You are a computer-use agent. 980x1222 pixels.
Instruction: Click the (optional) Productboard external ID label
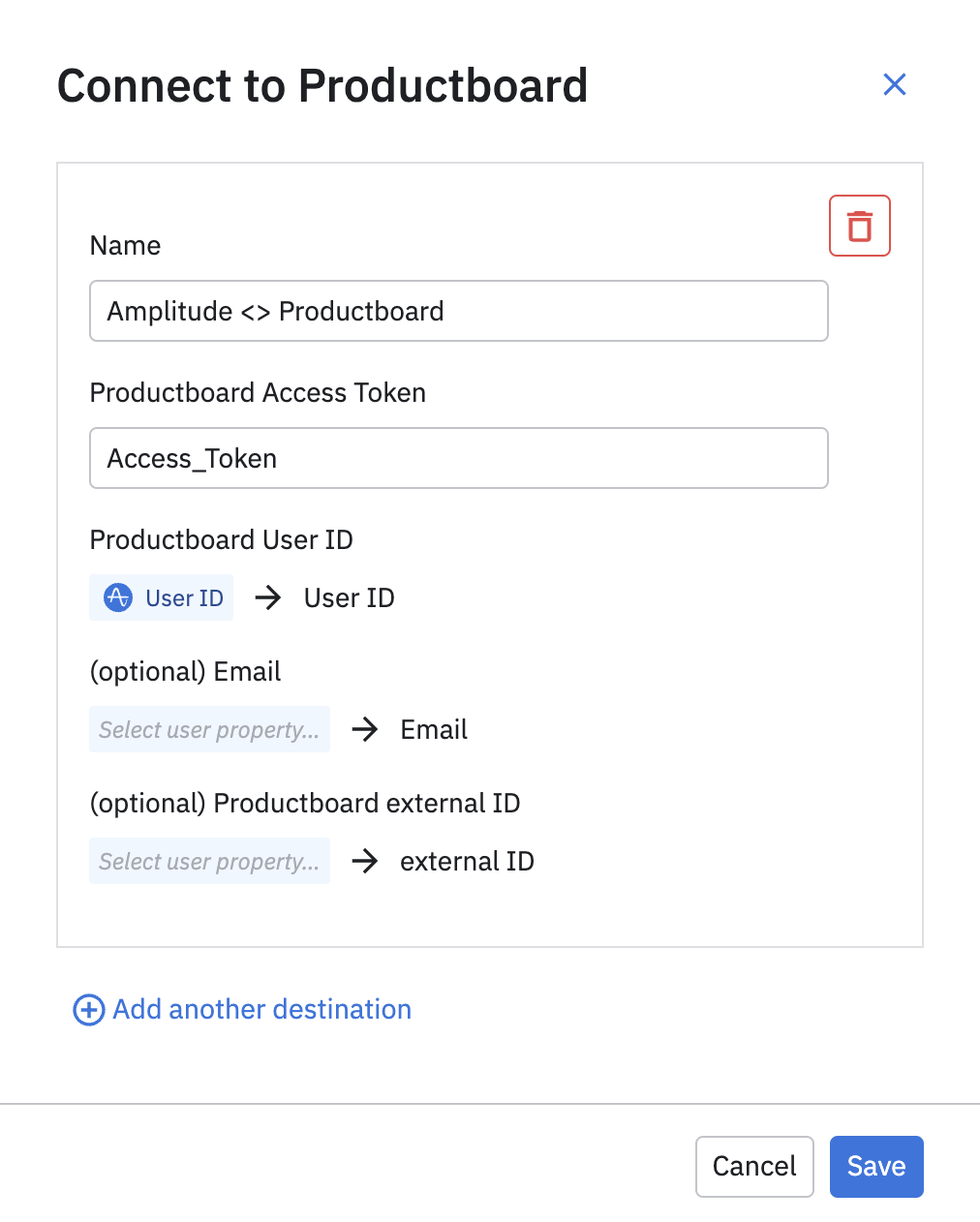[305, 804]
